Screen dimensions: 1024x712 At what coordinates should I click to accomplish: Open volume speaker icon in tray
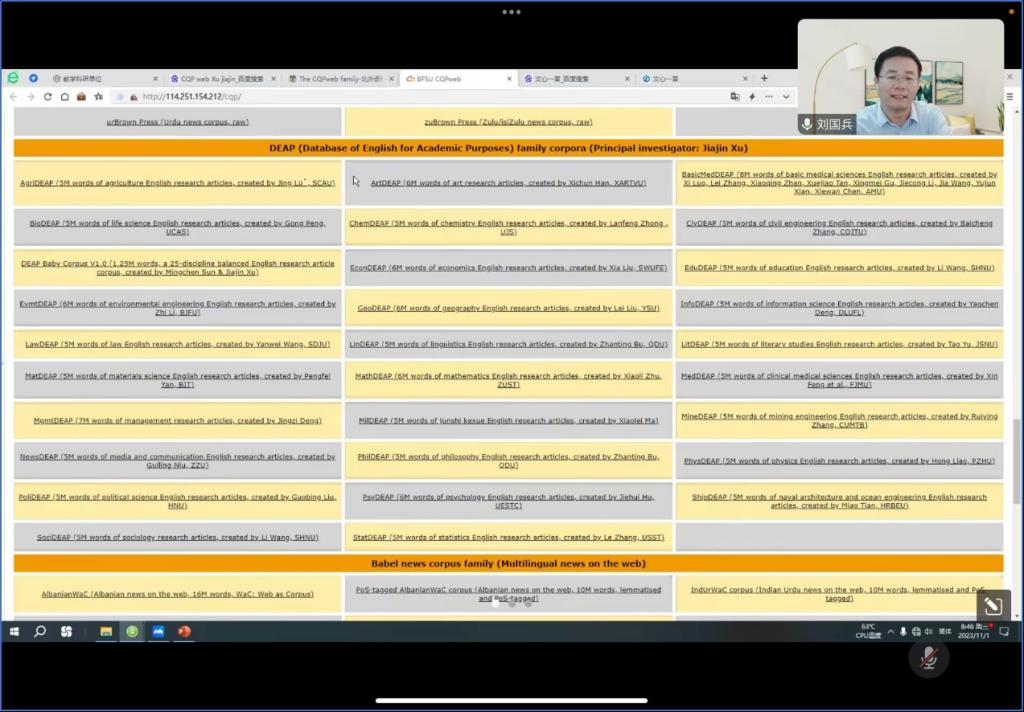(929, 632)
